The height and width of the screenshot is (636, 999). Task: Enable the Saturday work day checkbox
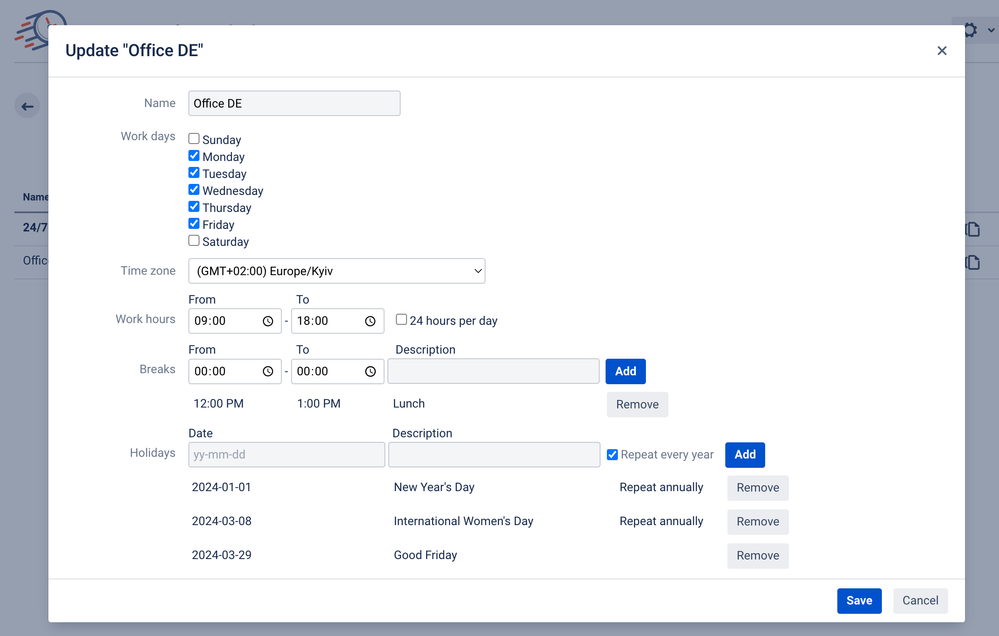193,241
